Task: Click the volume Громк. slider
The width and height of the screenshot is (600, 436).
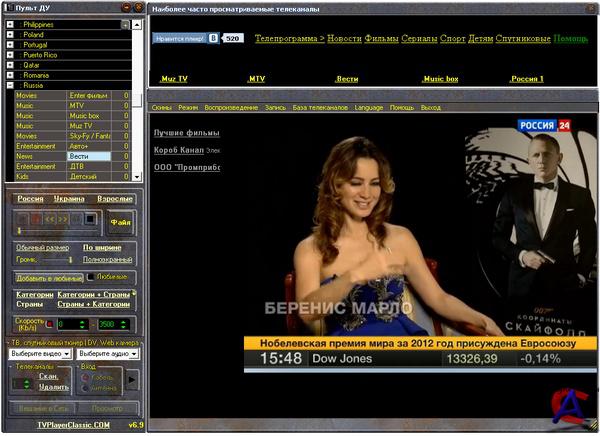Action: 55,258
